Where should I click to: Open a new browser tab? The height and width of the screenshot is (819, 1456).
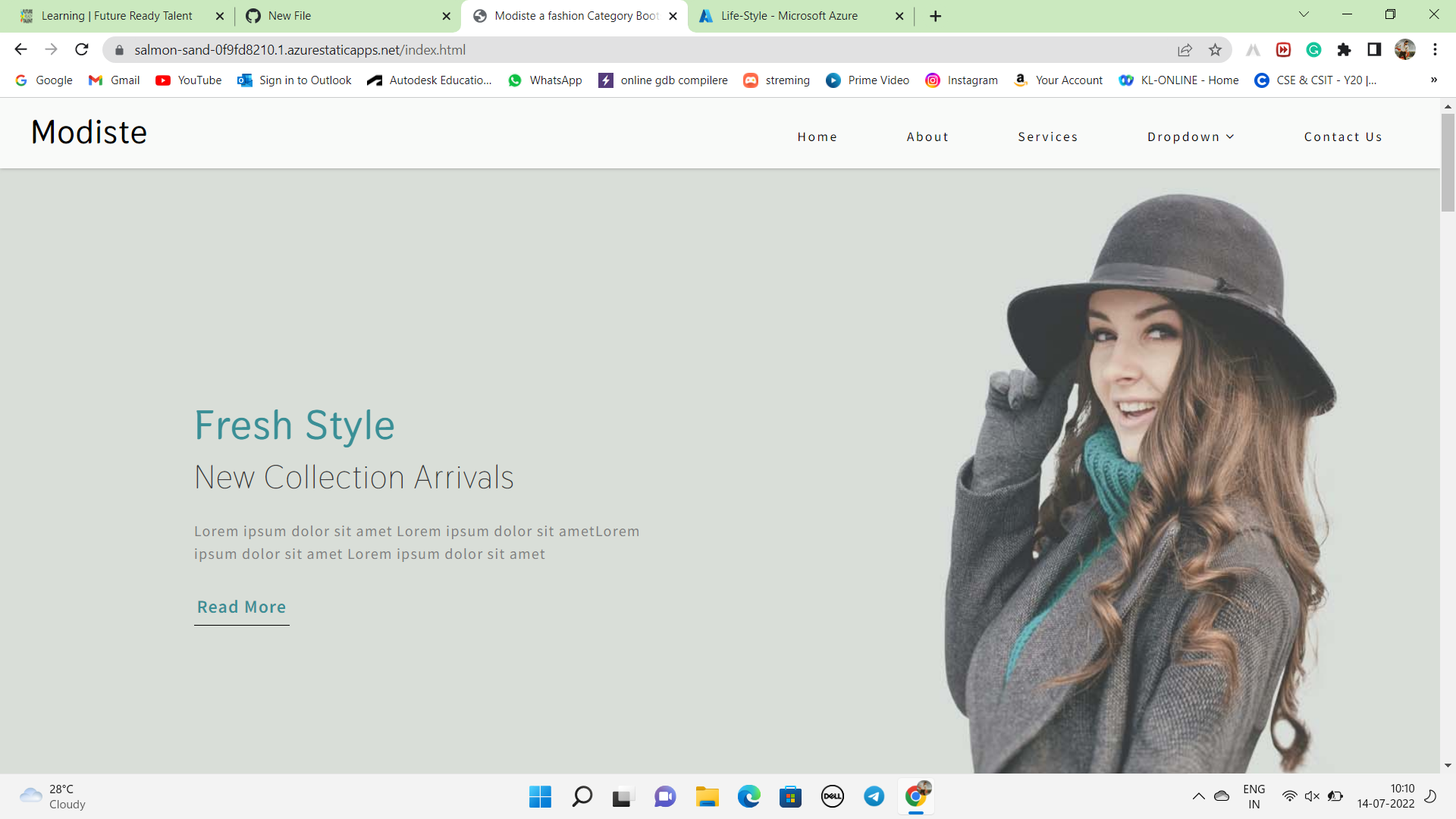tap(935, 16)
